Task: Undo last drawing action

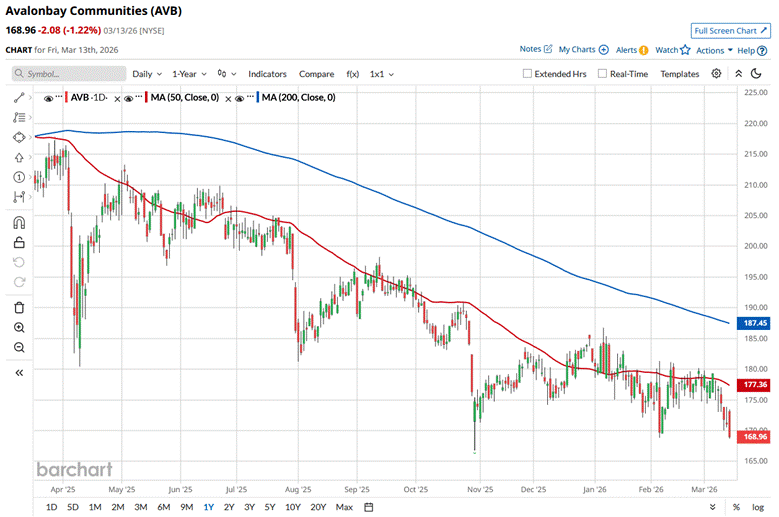Action: [x=19, y=262]
